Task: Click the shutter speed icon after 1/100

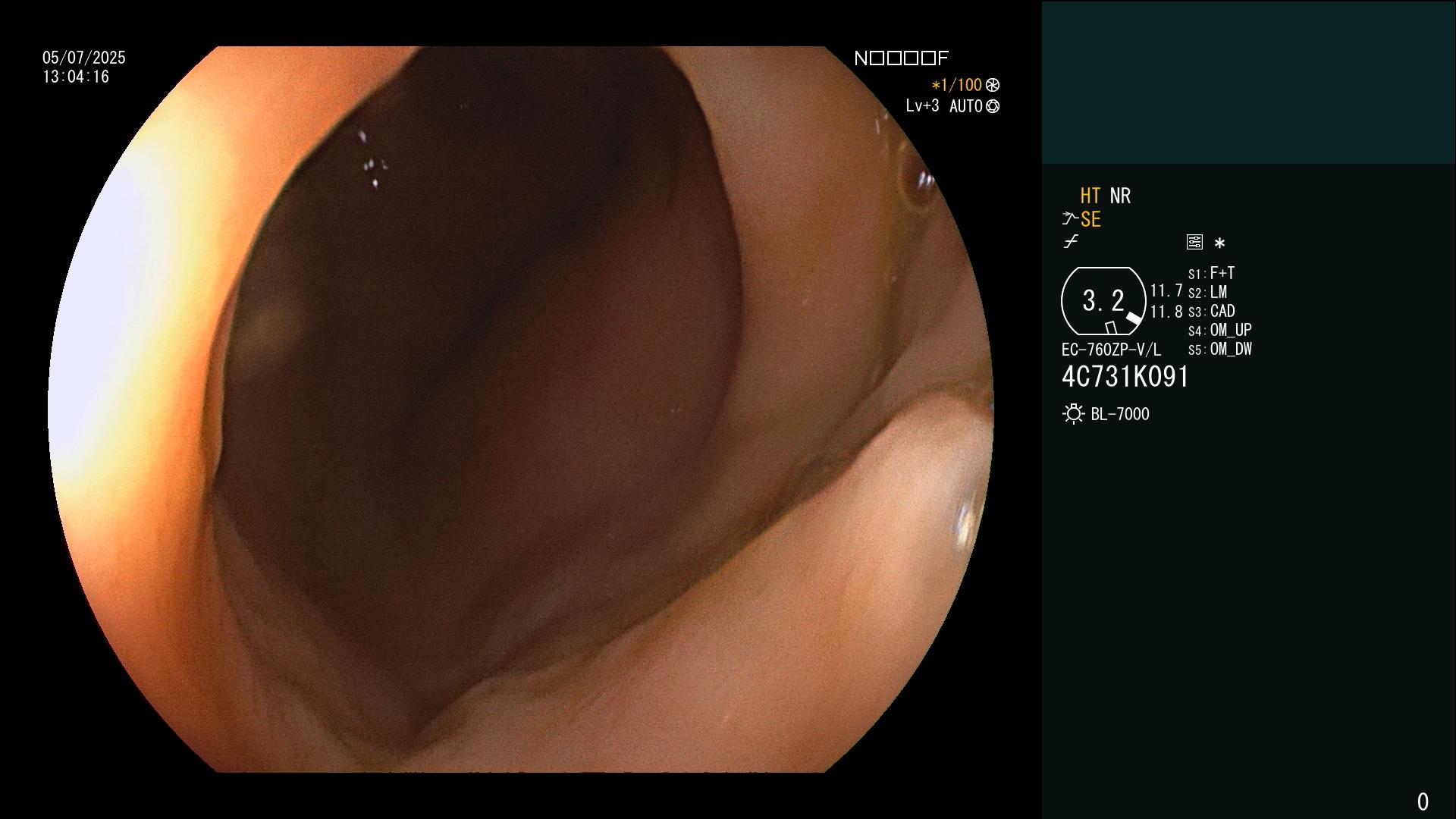Action: (x=993, y=85)
